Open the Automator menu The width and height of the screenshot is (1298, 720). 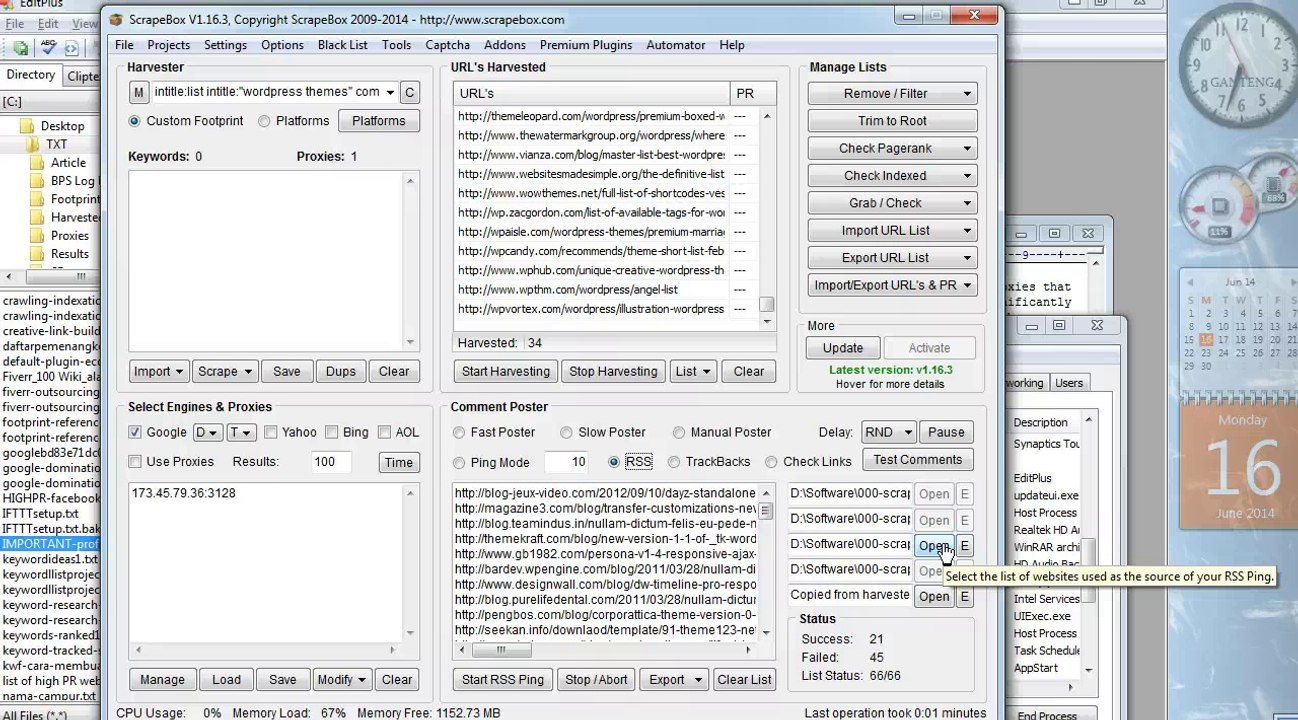675,45
